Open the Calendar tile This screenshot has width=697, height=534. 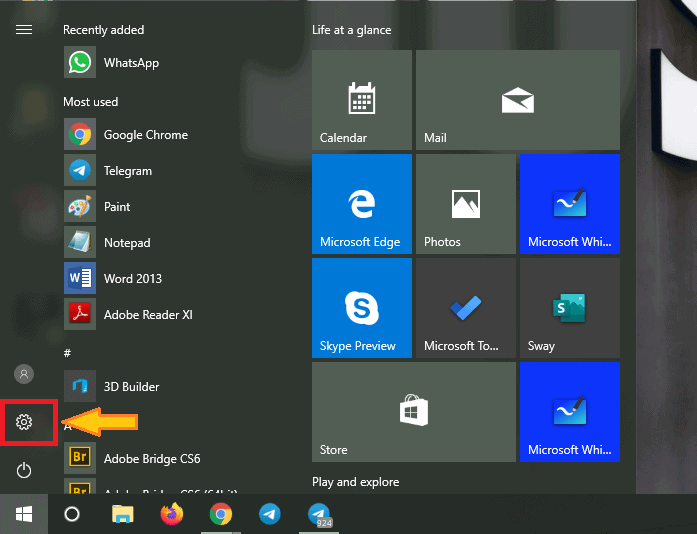pos(362,100)
